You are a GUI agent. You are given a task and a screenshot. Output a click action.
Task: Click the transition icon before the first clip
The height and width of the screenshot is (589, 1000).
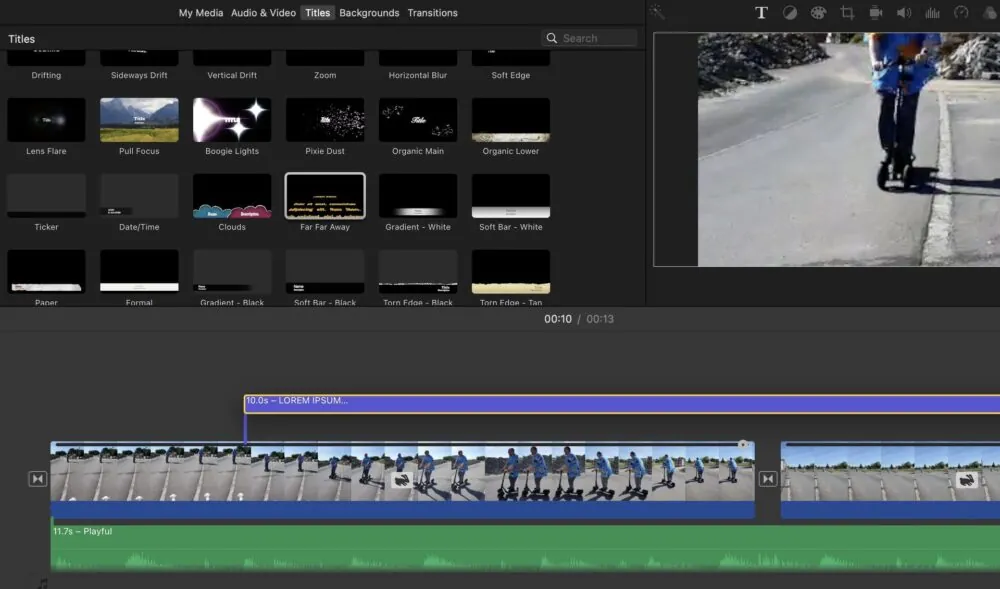click(38, 479)
